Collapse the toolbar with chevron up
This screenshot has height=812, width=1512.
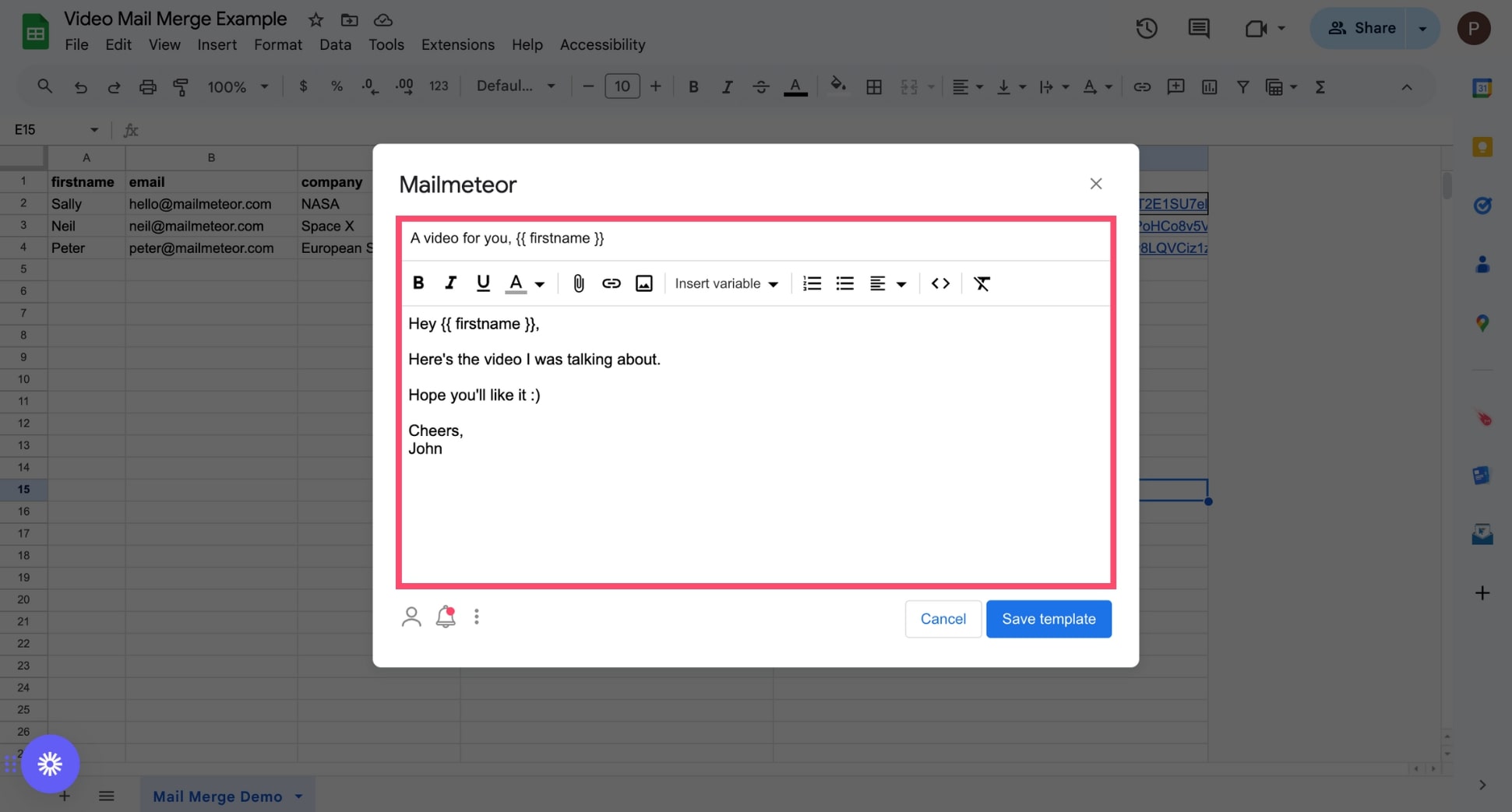(1406, 87)
